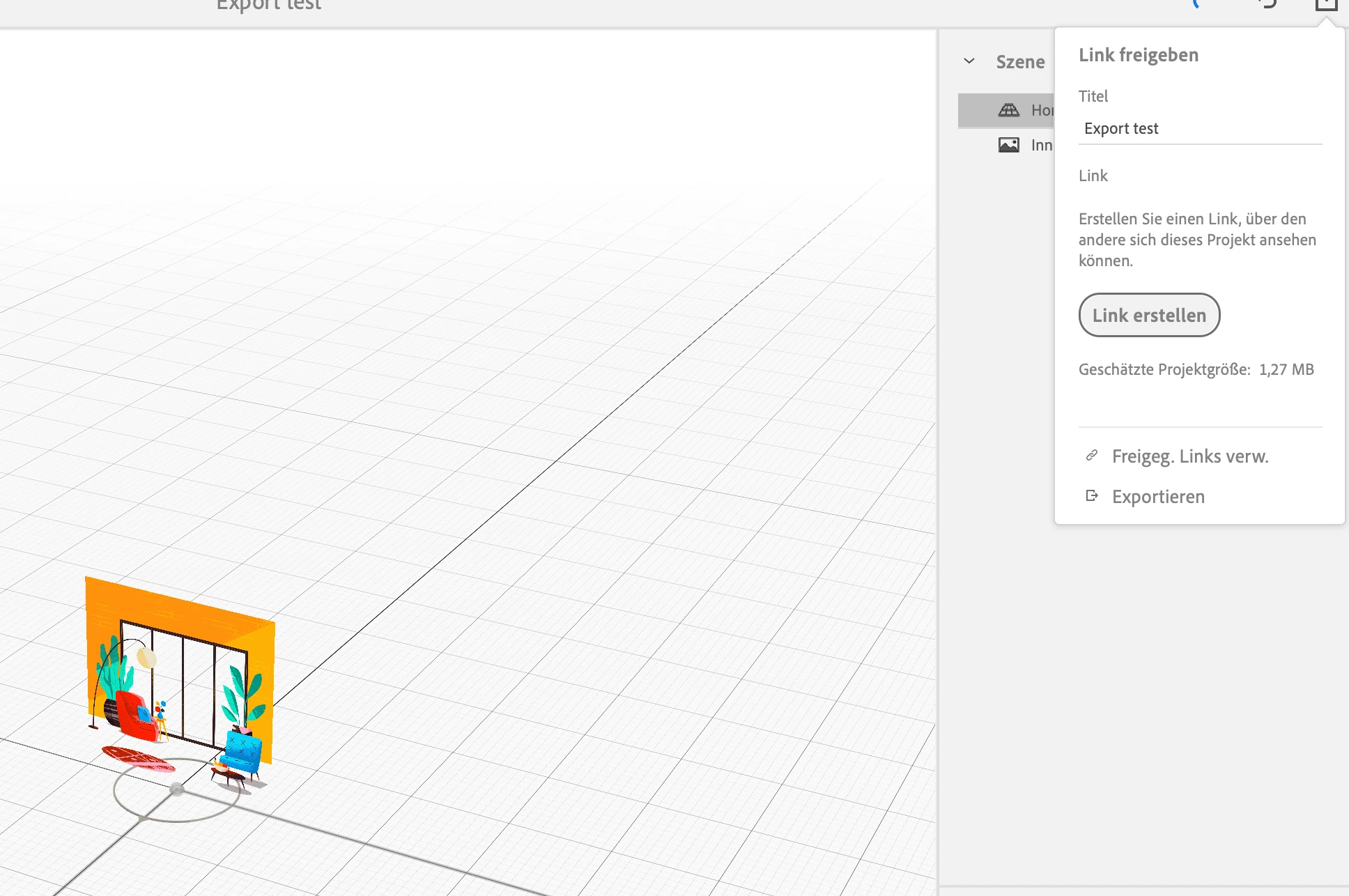
Task: Select the highlighted 'Hor' scene item
Action: pyautogui.click(x=1041, y=110)
